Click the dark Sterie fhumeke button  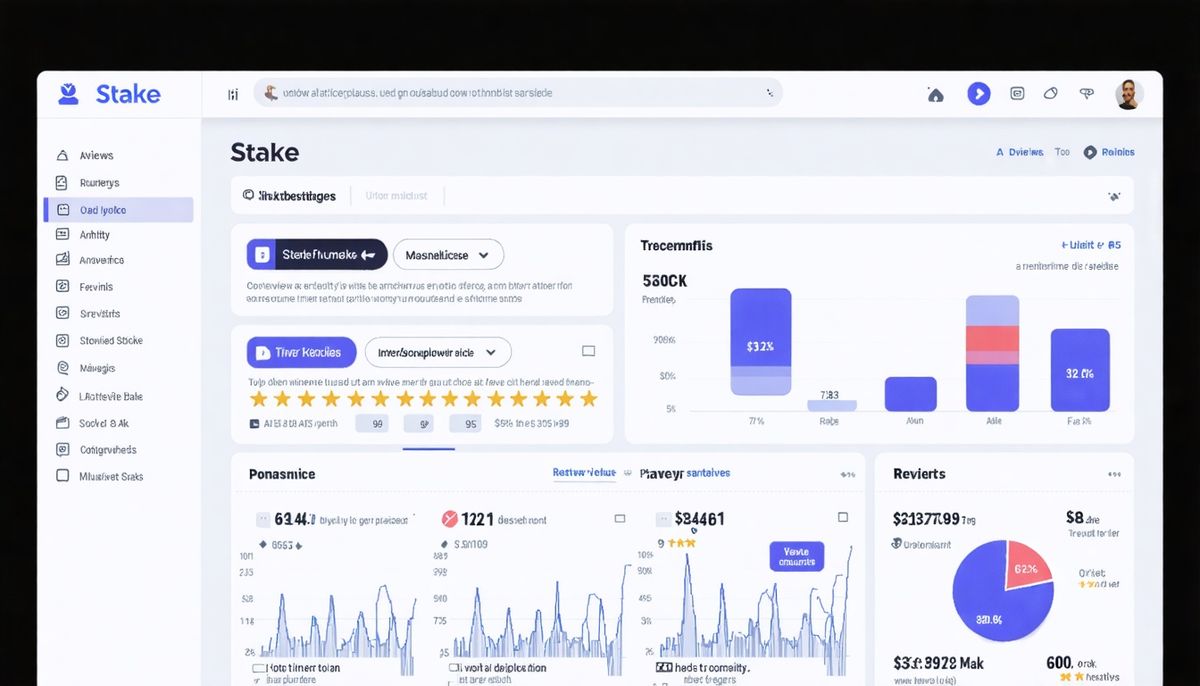pos(316,255)
